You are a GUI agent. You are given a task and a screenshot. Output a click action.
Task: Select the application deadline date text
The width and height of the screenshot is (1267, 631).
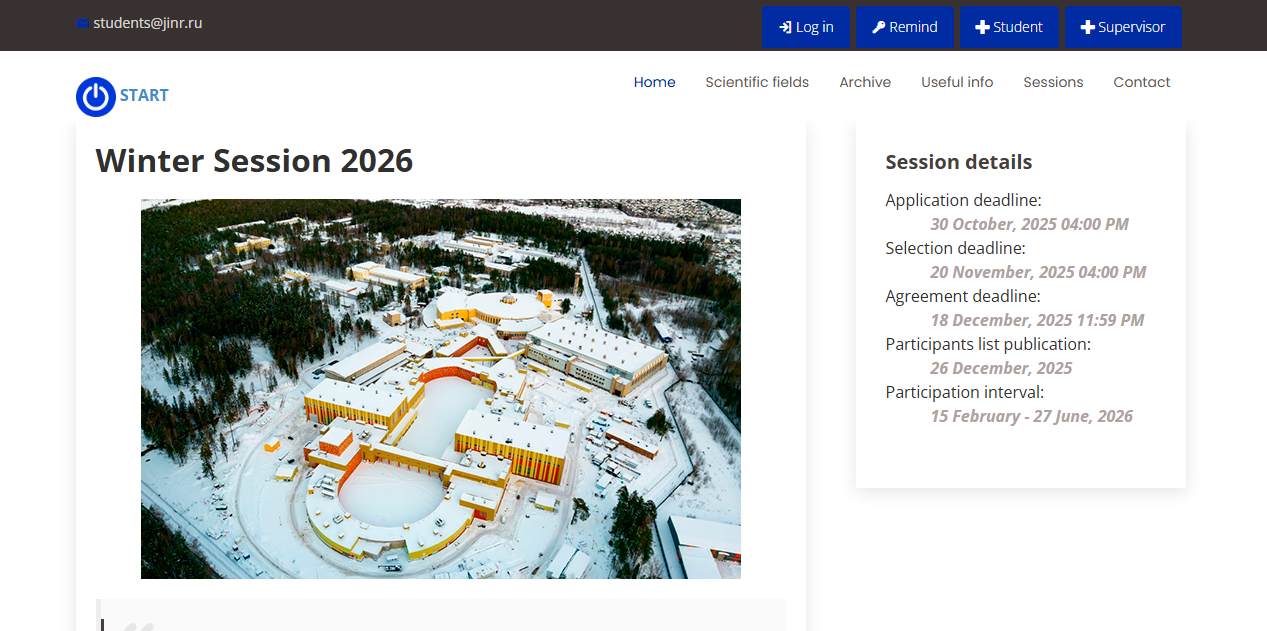1029,224
